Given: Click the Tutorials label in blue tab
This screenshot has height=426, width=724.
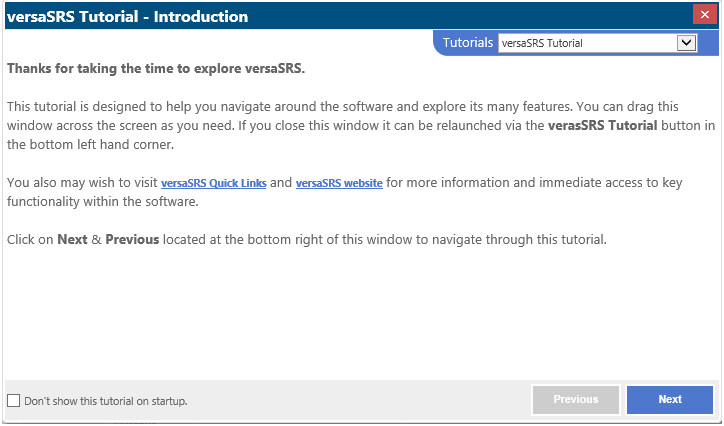Looking at the screenshot, I should coord(468,43).
